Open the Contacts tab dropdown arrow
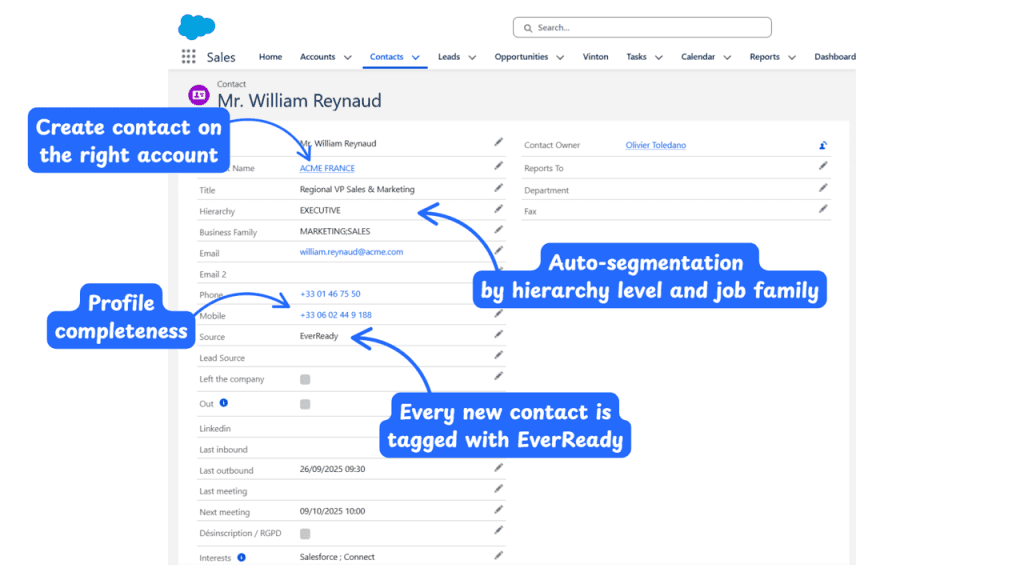 pos(415,57)
